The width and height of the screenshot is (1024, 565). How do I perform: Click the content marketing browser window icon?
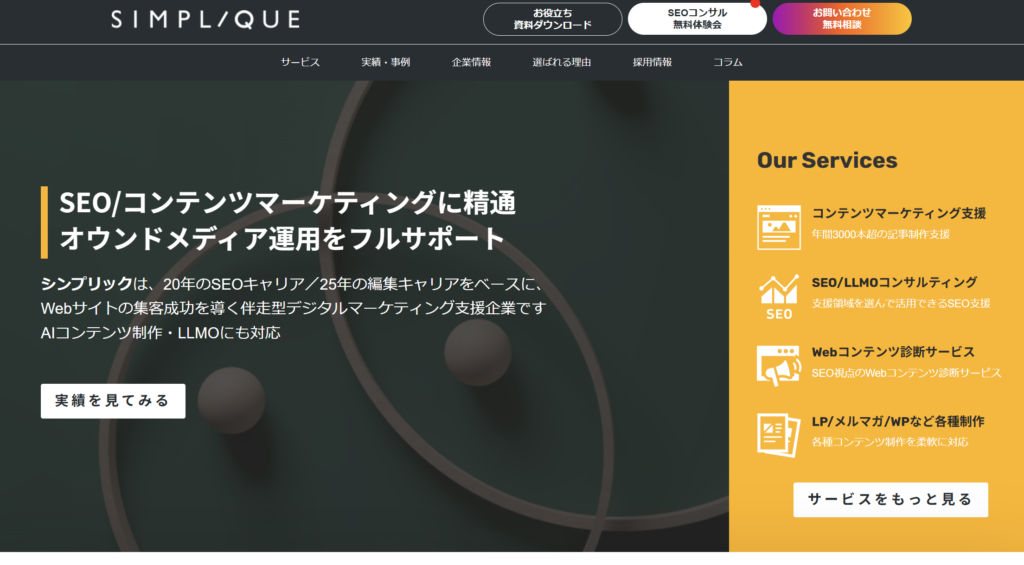779,227
